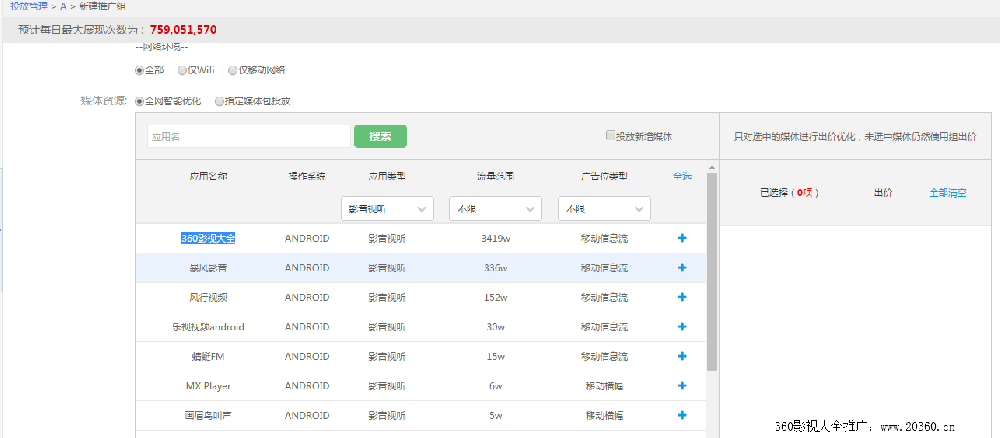Image resolution: width=1000 pixels, height=438 pixels.
Task: Add 风行视频 using the plus icon
Action: 682,297
